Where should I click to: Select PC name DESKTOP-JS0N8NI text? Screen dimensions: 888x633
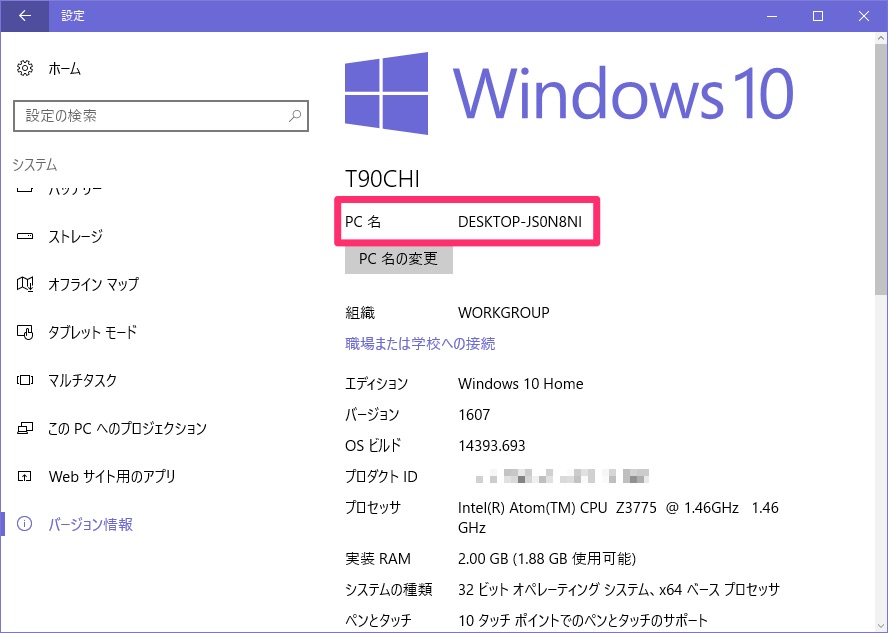coord(520,221)
